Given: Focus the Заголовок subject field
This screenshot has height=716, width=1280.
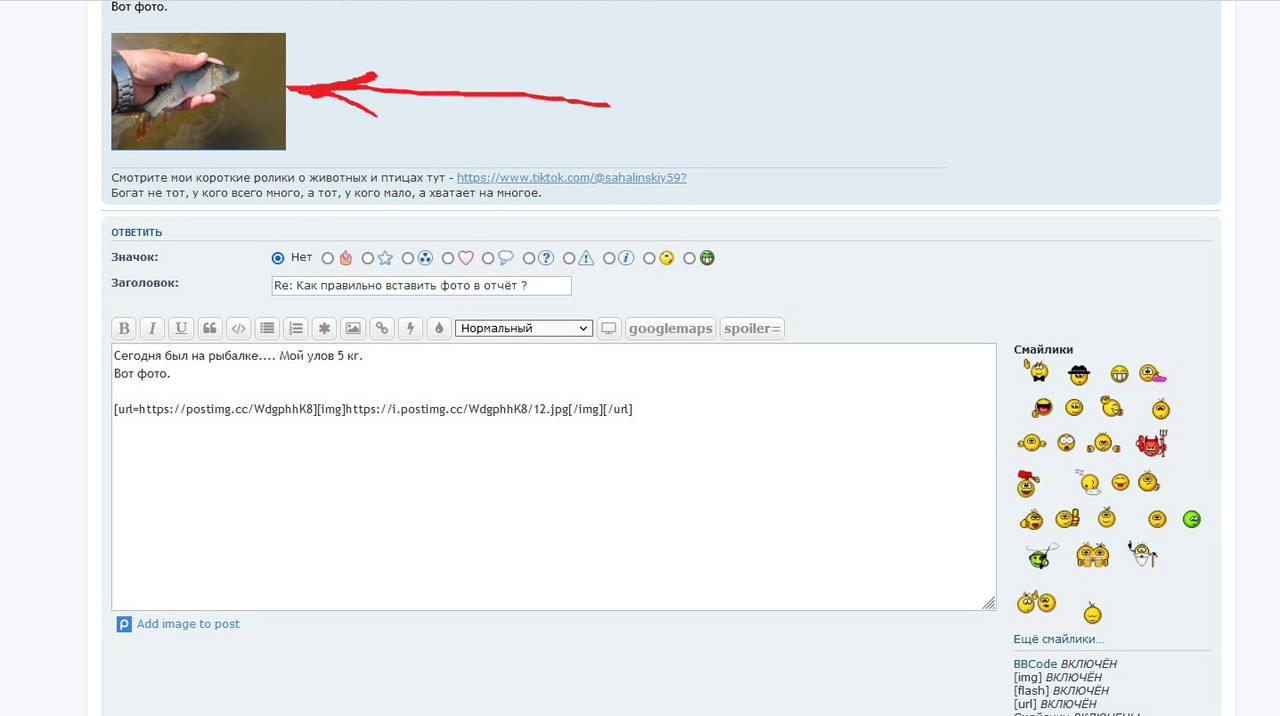Looking at the screenshot, I should 422,286.
